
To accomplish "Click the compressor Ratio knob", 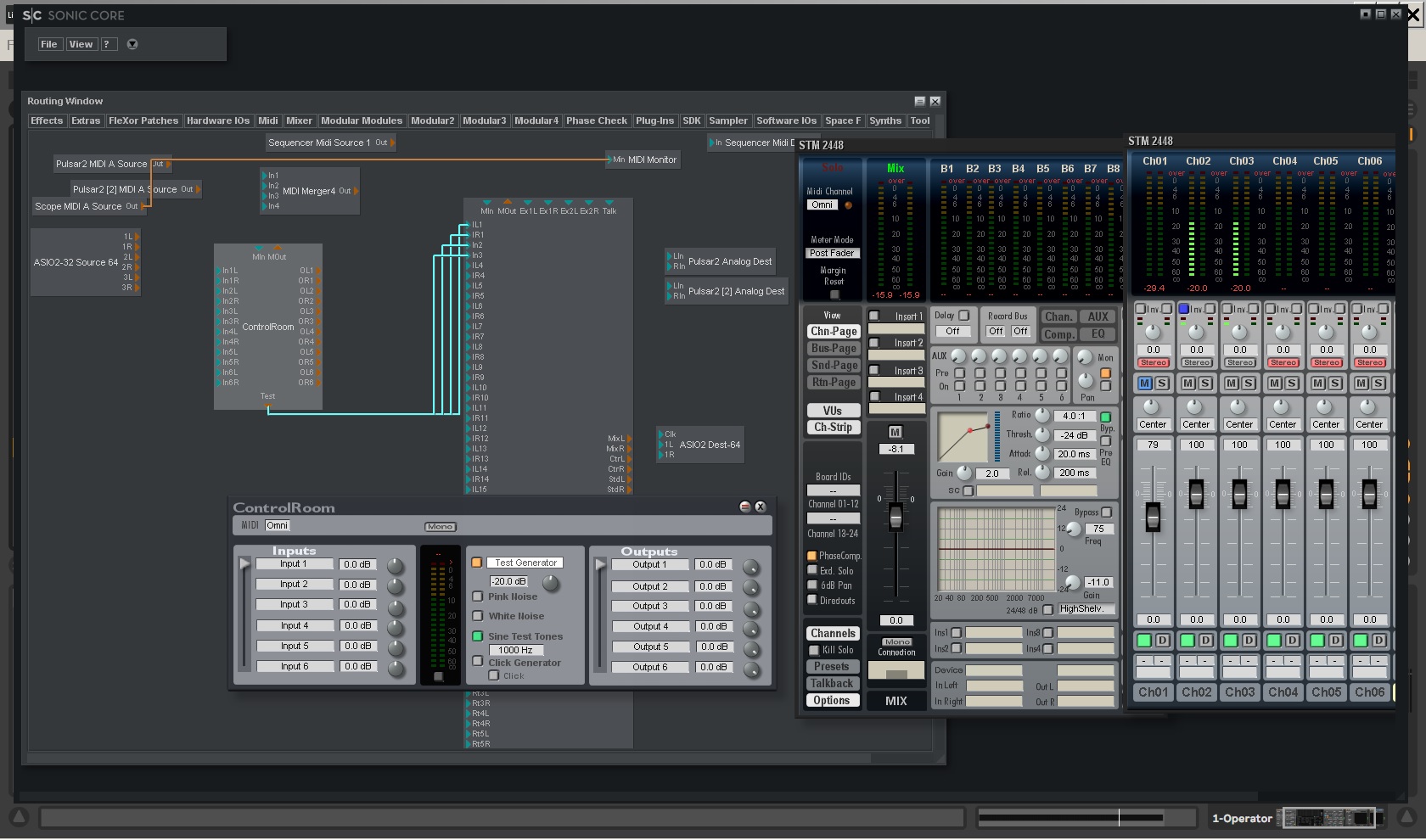I will pyautogui.click(x=1041, y=416).
